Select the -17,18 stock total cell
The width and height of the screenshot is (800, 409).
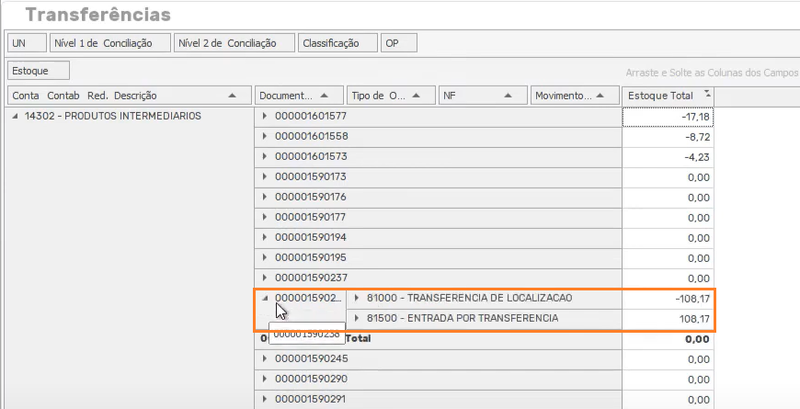(x=668, y=117)
